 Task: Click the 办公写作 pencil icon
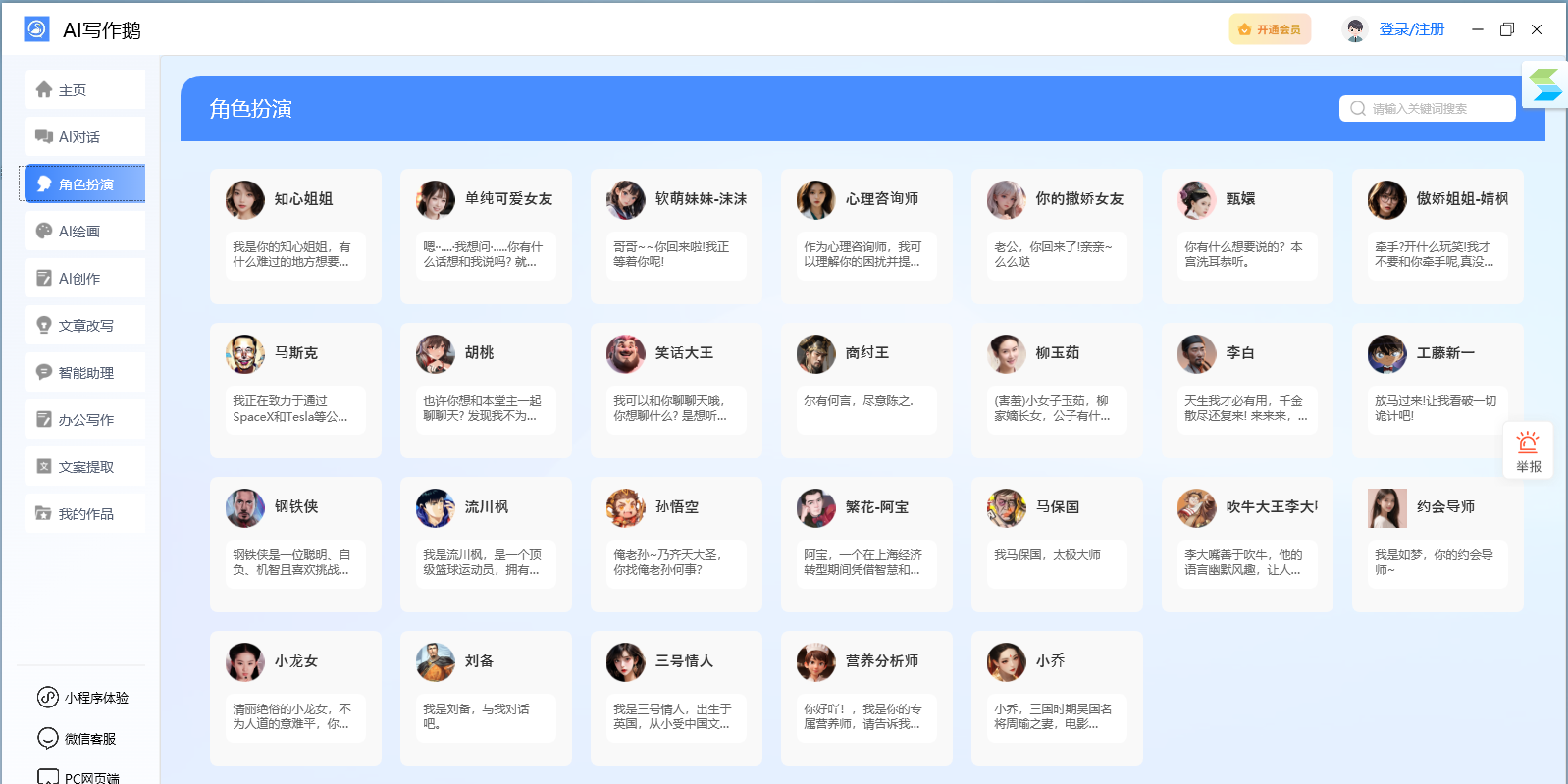click(44, 420)
